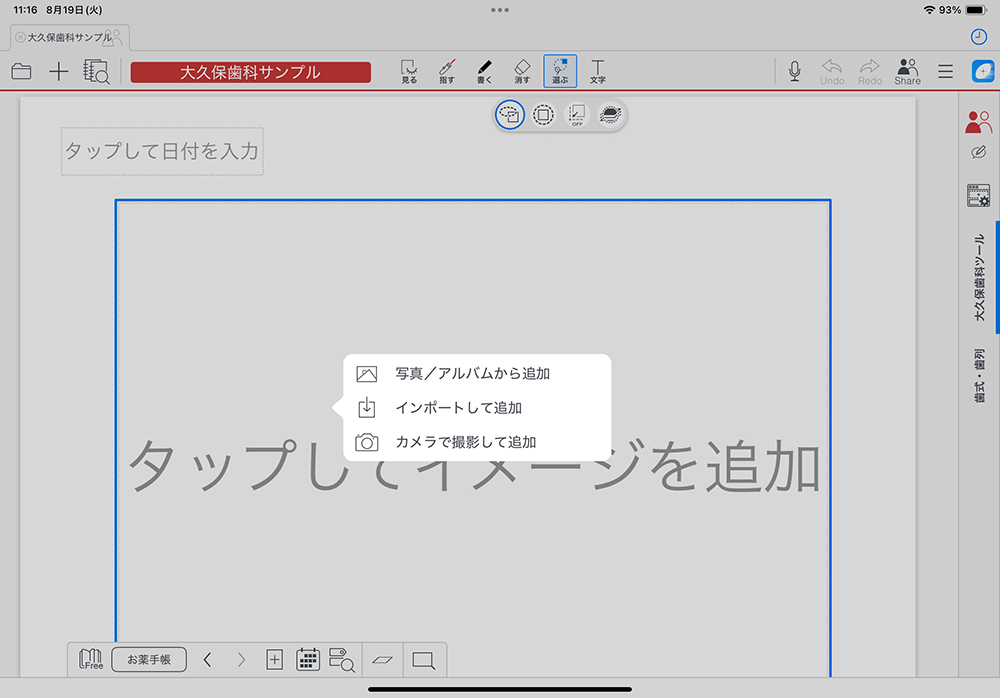Open the 歯式・歯列 side tab

click(979, 376)
